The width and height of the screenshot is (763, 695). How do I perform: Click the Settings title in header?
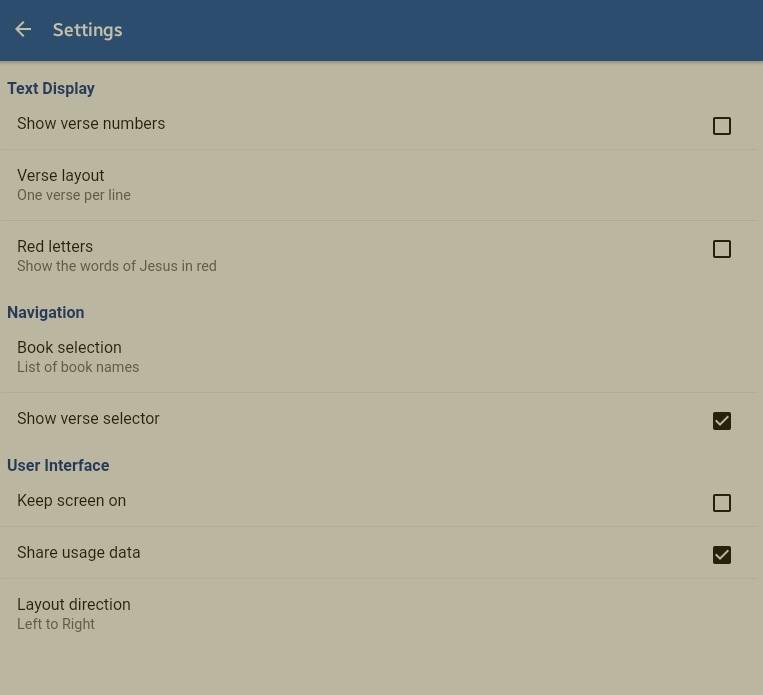[x=87, y=30]
